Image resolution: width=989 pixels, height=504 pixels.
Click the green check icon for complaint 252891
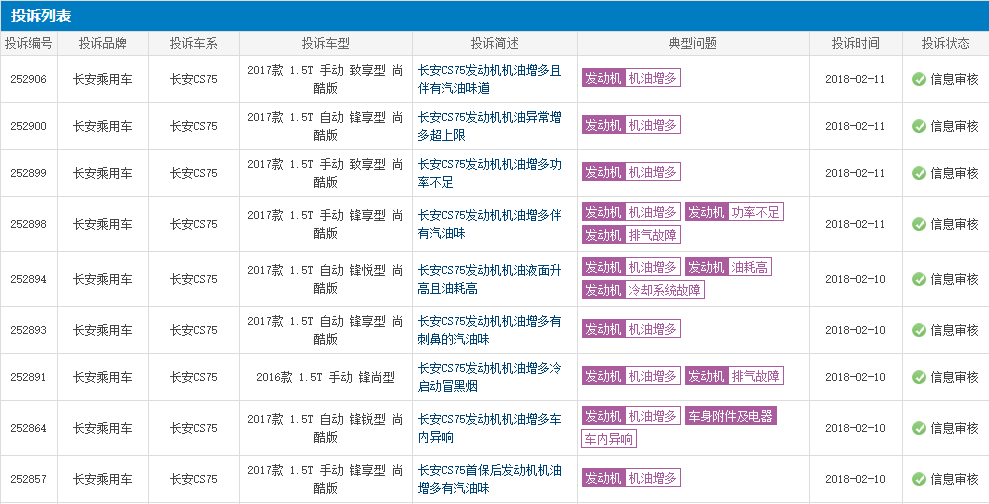tap(918, 377)
